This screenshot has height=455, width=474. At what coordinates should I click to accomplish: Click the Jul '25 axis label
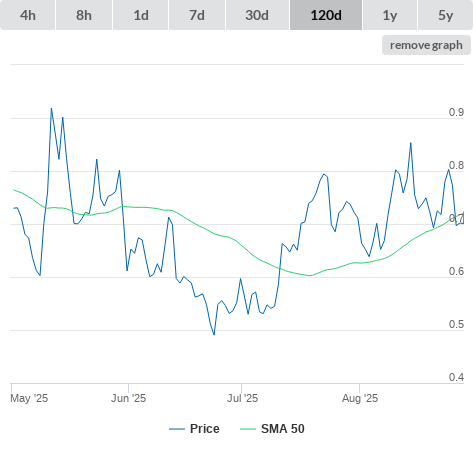coord(242,398)
